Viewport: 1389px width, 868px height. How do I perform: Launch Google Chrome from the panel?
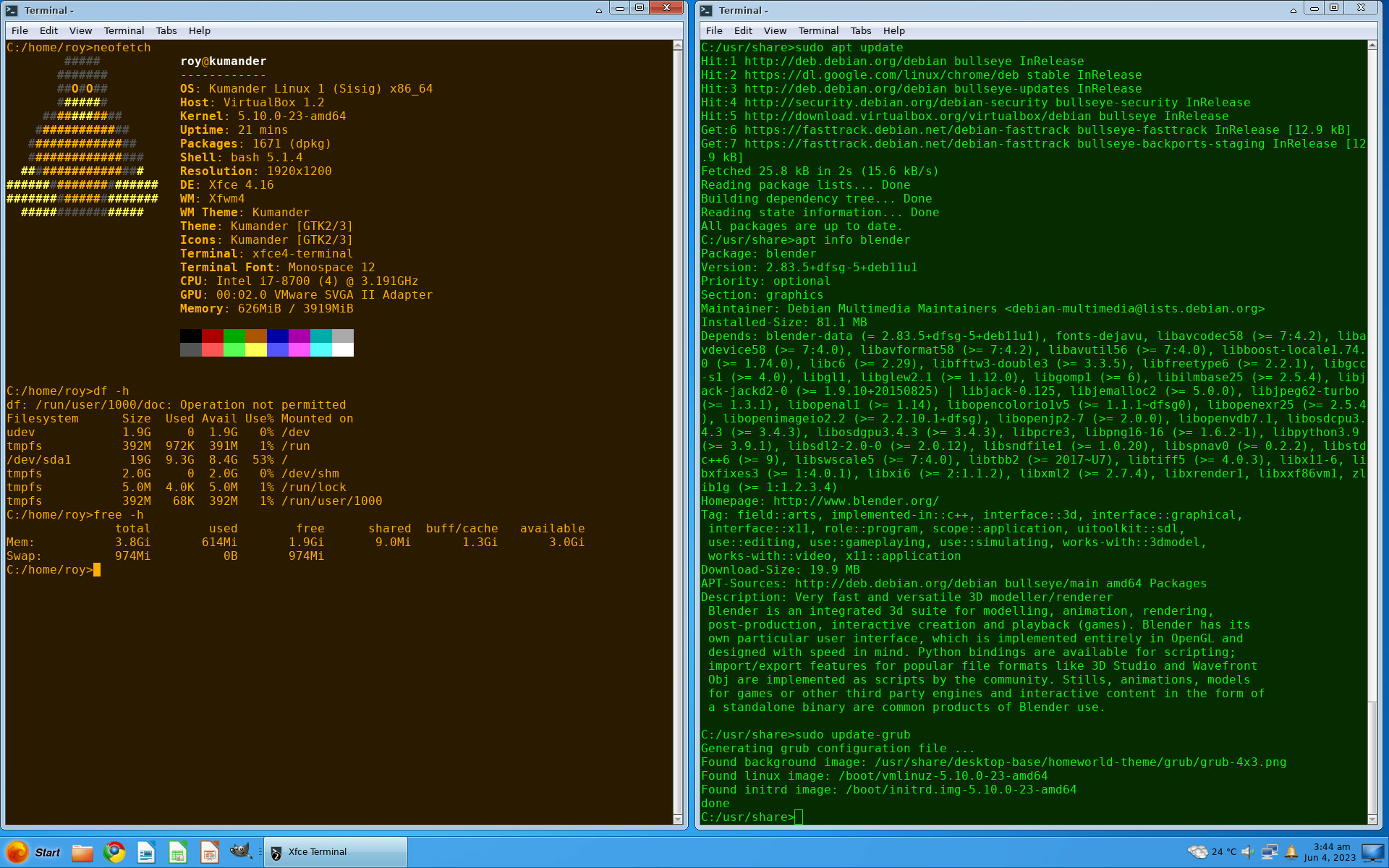(114, 852)
